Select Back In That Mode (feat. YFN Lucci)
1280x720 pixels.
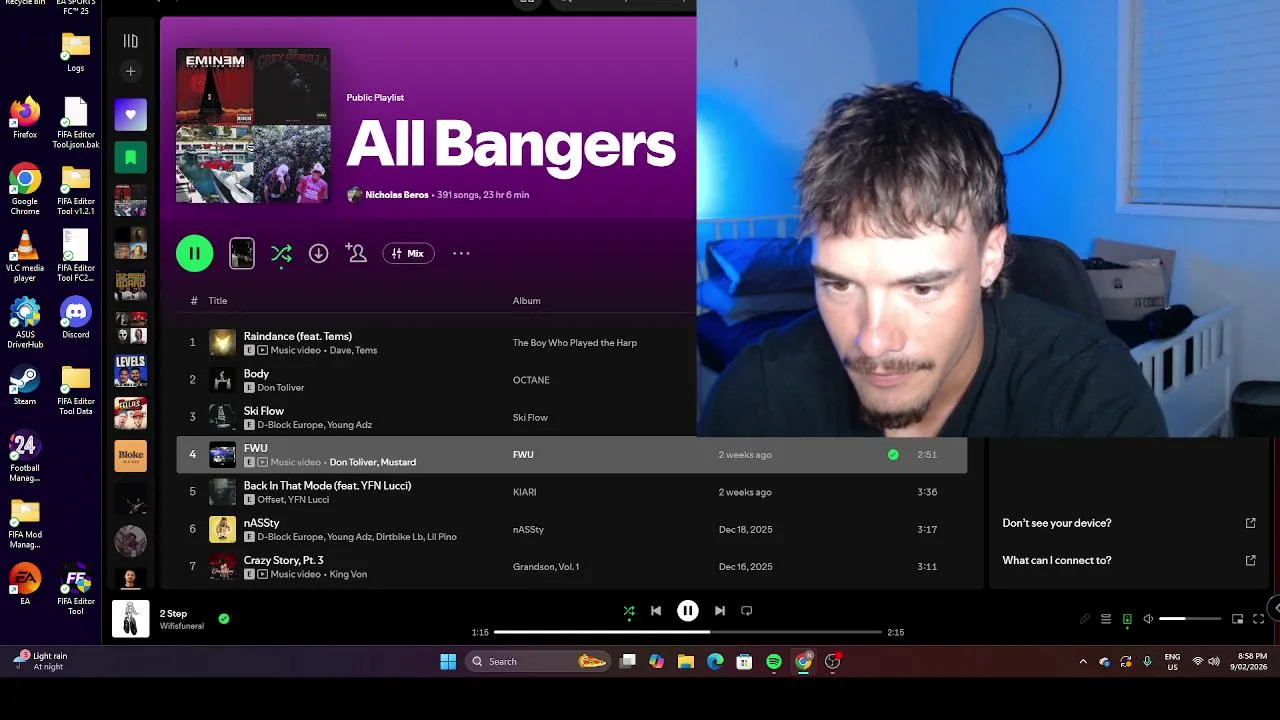coord(328,486)
